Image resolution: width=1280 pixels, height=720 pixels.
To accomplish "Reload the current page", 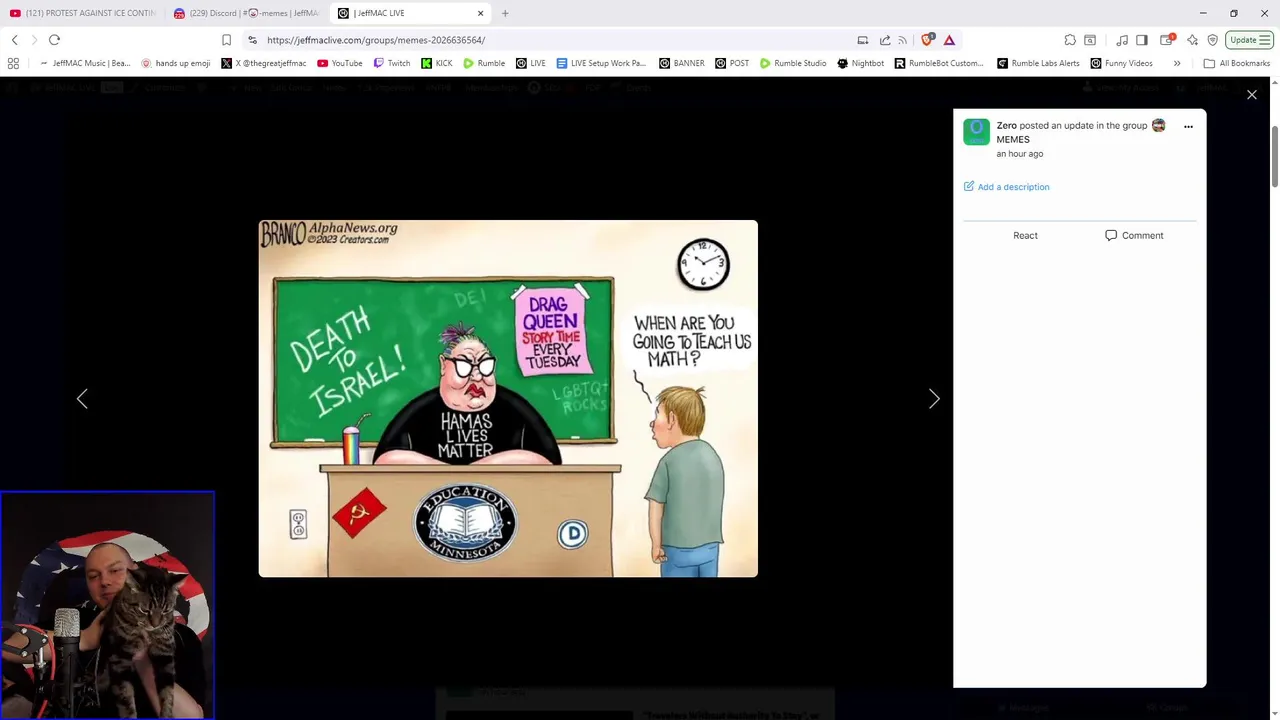I will coord(54,40).
